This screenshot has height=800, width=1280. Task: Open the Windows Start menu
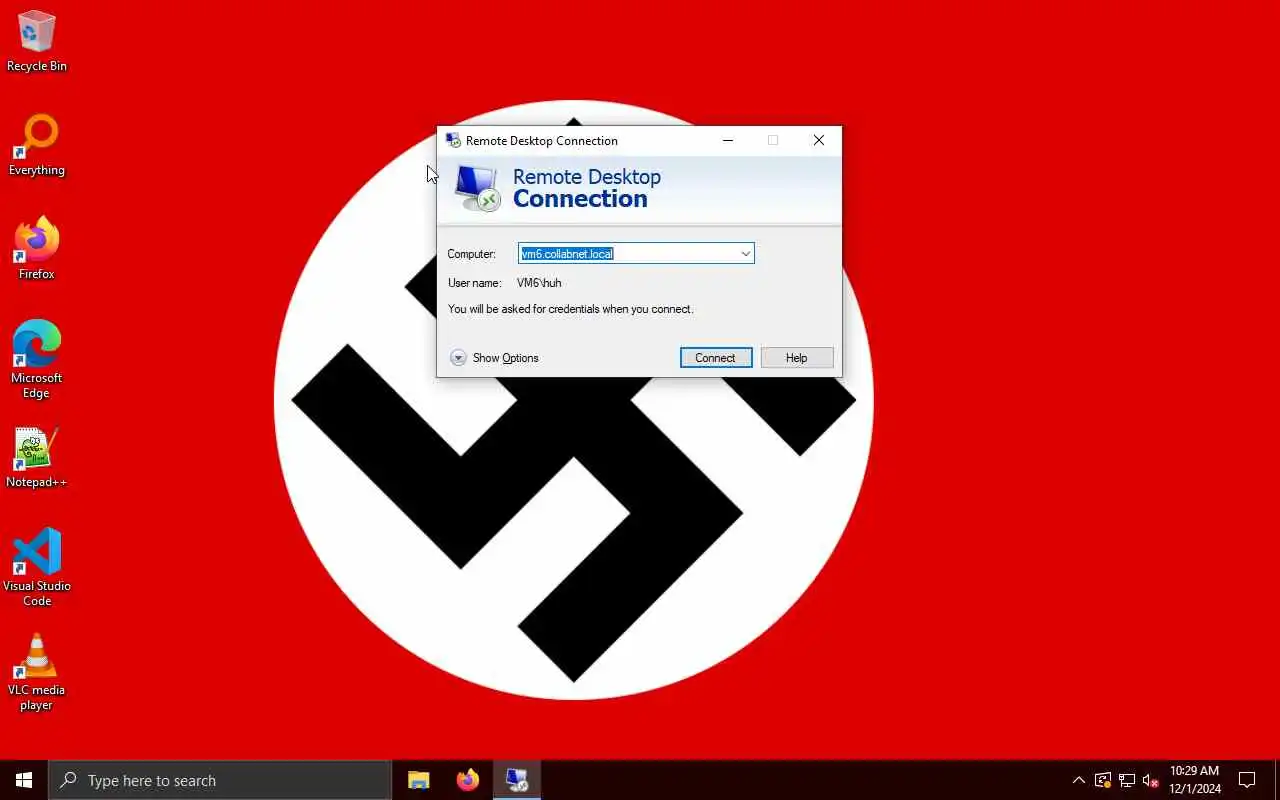(x=24, y=780)
